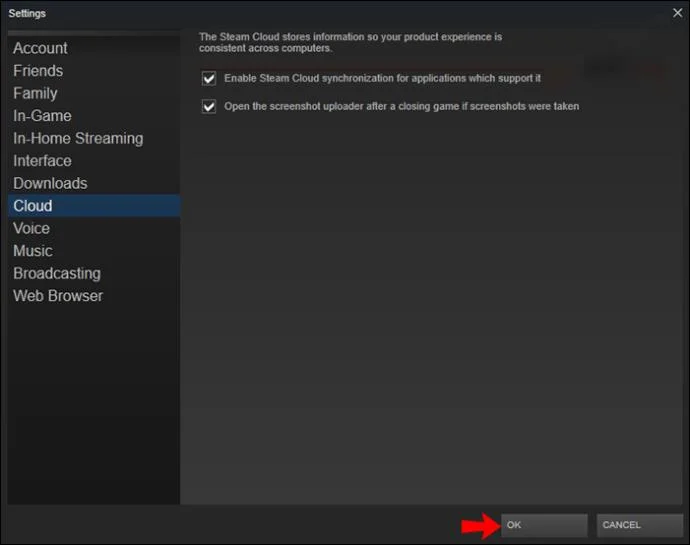Open Broadcasting settings
The image size is (690, 545).
tap(93, 273)
